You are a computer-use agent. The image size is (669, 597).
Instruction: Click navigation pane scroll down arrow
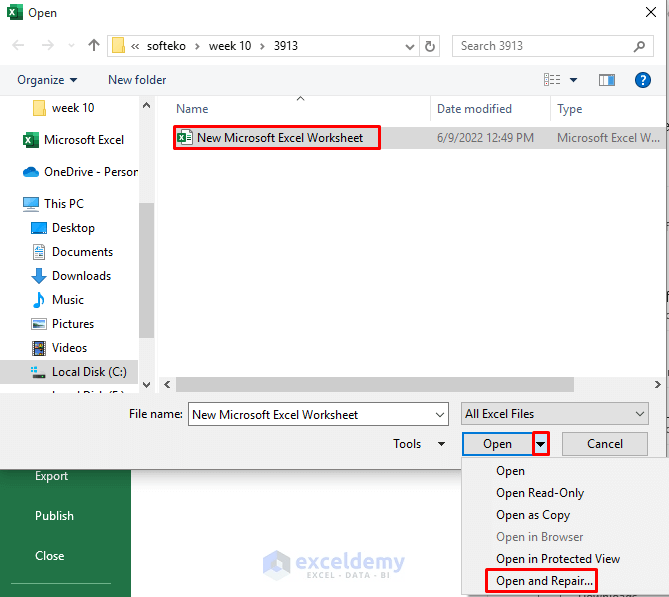point(146,385)
